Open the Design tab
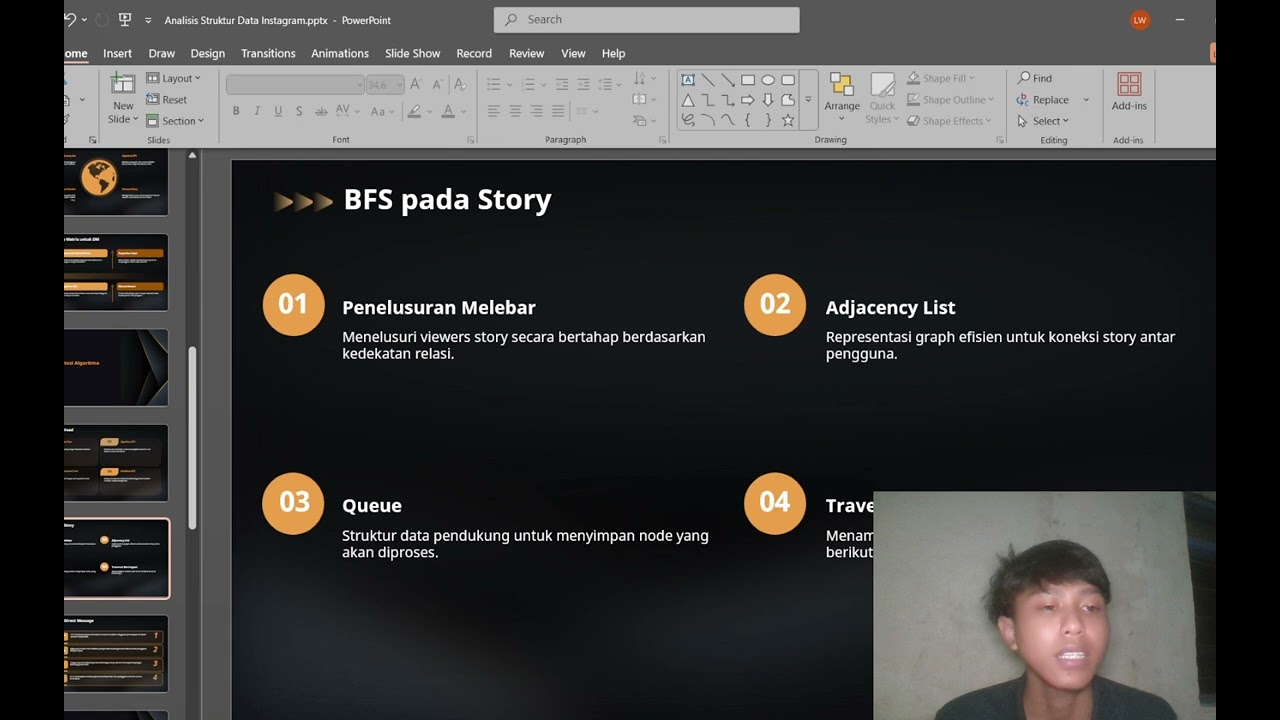 [208, 53]
